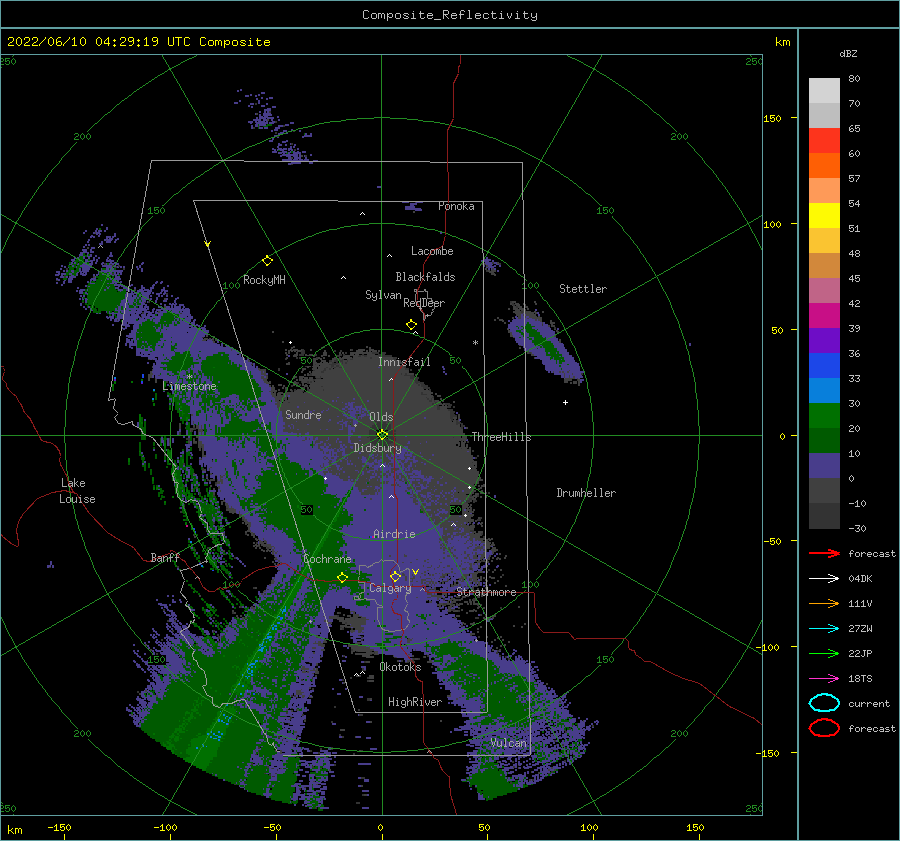Viewport: 900px width, 841px height.
Task: Click the RedDeer city label
Action: pos(424,303)
